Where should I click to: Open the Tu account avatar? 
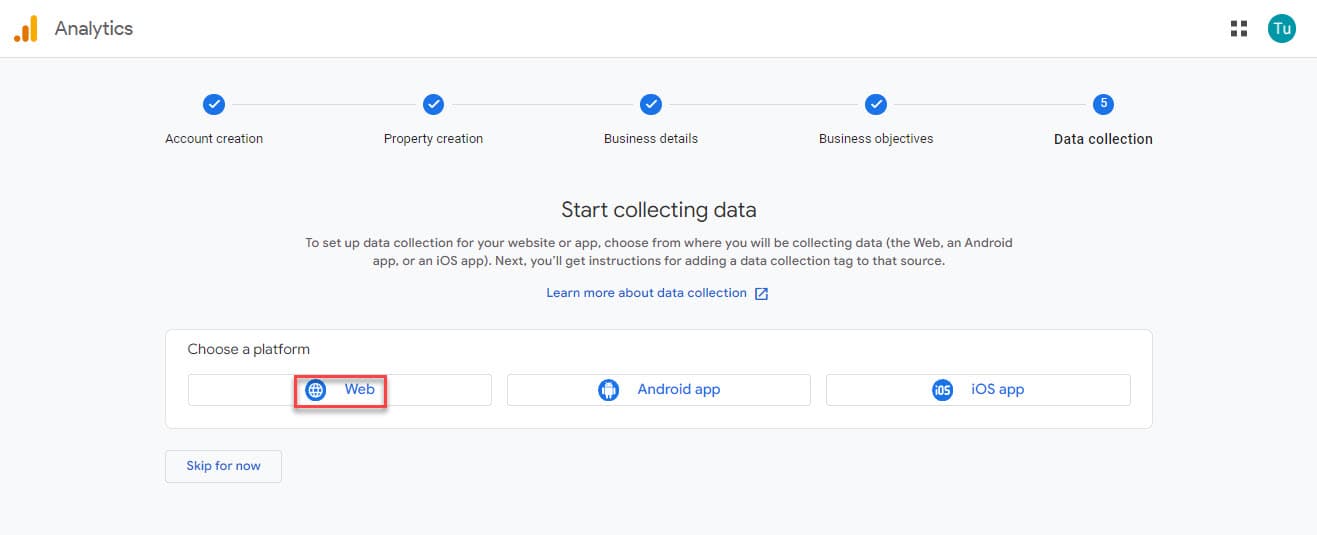coord(1281,29)
